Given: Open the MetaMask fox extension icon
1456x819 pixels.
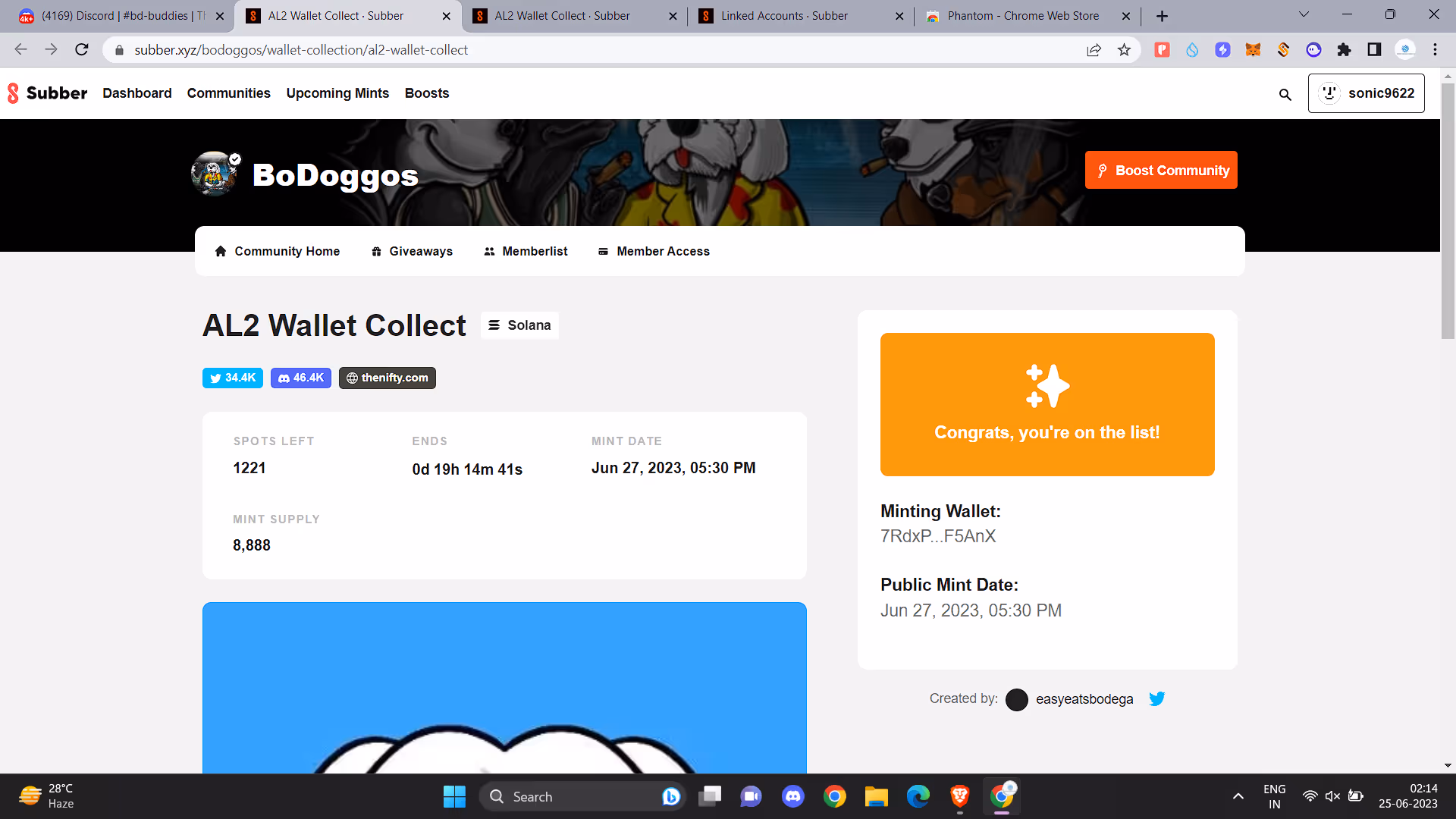Looking at the screenshot, I should [1253, 50].
